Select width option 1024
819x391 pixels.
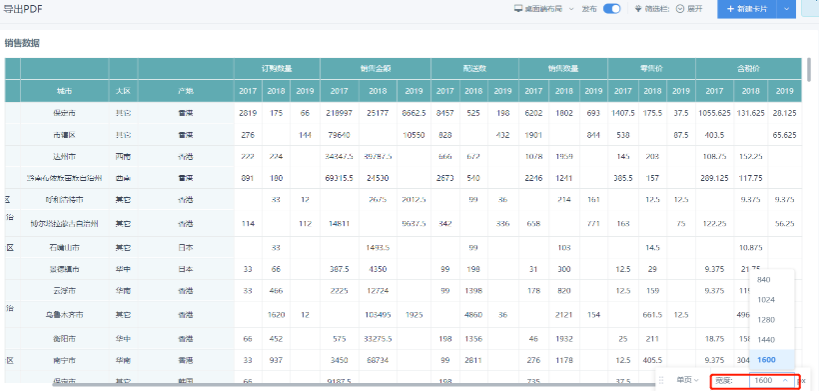[771, 300]
